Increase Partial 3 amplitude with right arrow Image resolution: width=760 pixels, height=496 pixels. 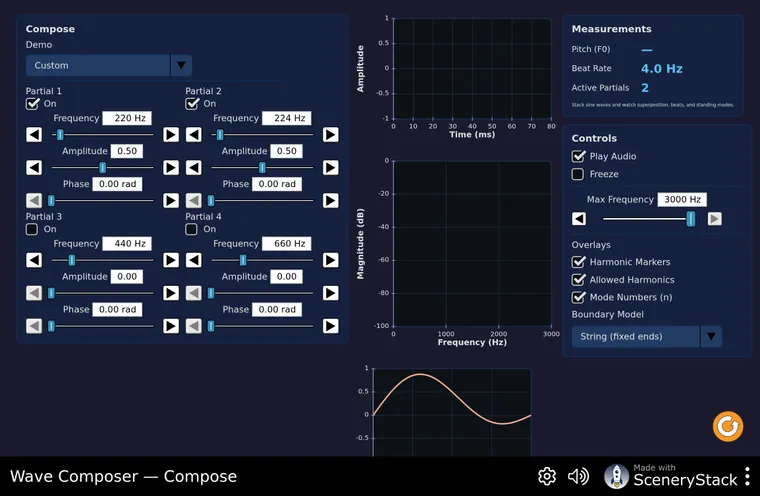tap(171, 293)
